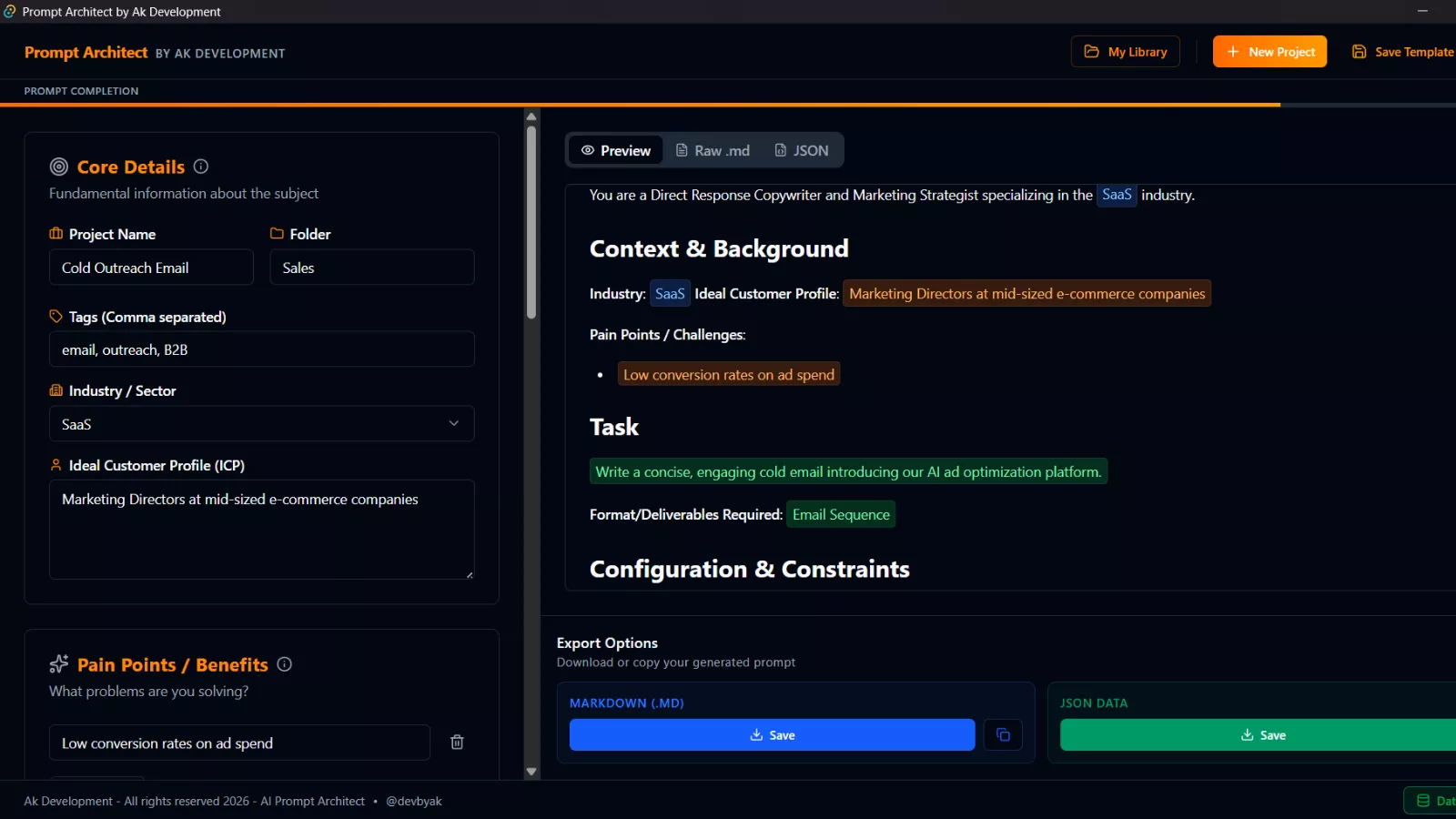Switch to the JSON tab
The image size is (1456, 819).
801,150
